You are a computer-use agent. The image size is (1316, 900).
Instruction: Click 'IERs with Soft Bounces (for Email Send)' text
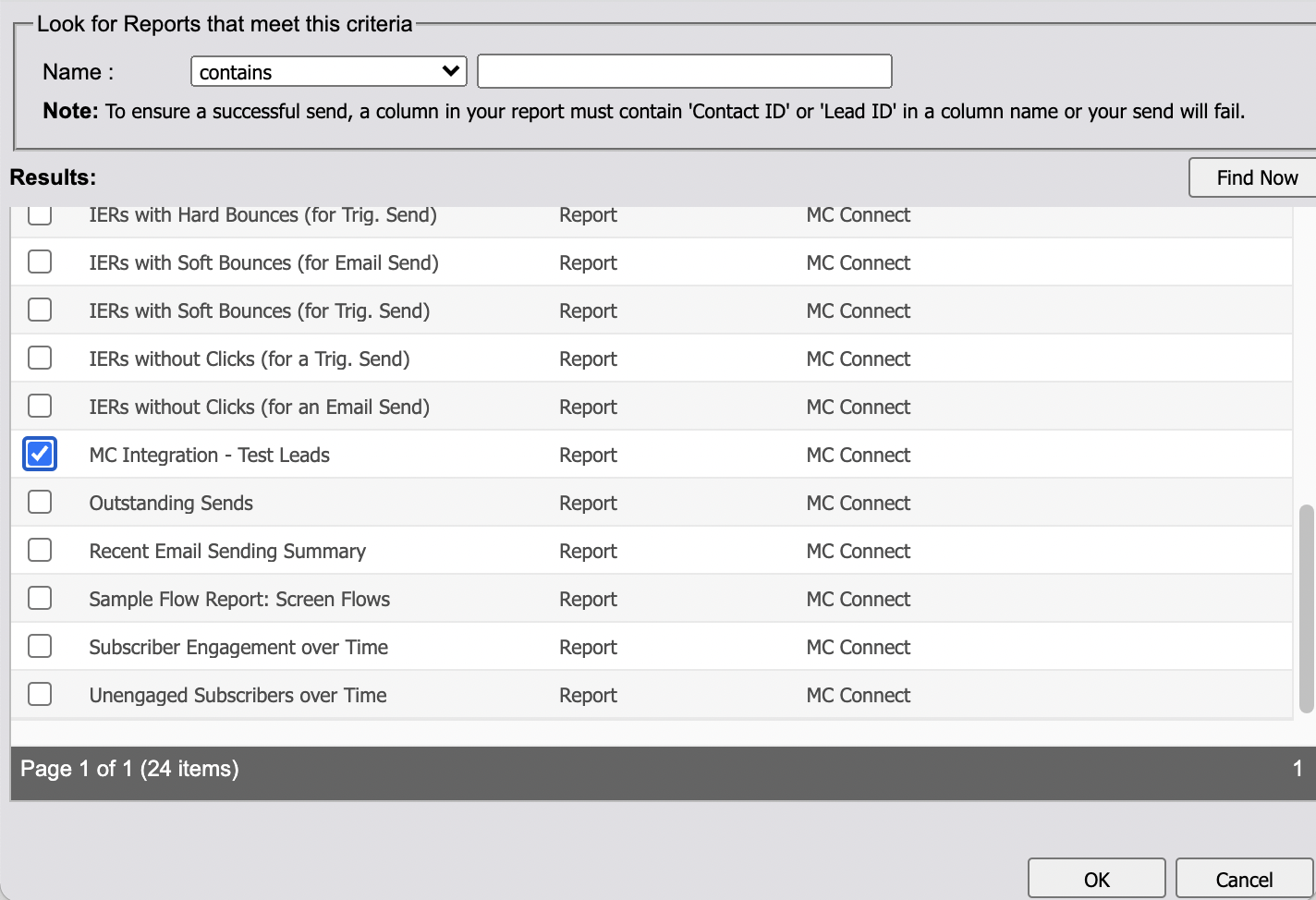coord(264,262)
